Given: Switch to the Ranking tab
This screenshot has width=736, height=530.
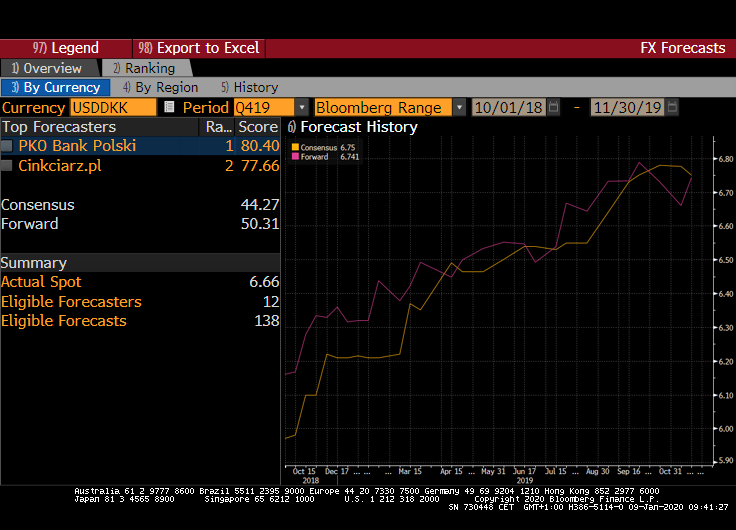Looking at the screenshot, I should point(143,68).
